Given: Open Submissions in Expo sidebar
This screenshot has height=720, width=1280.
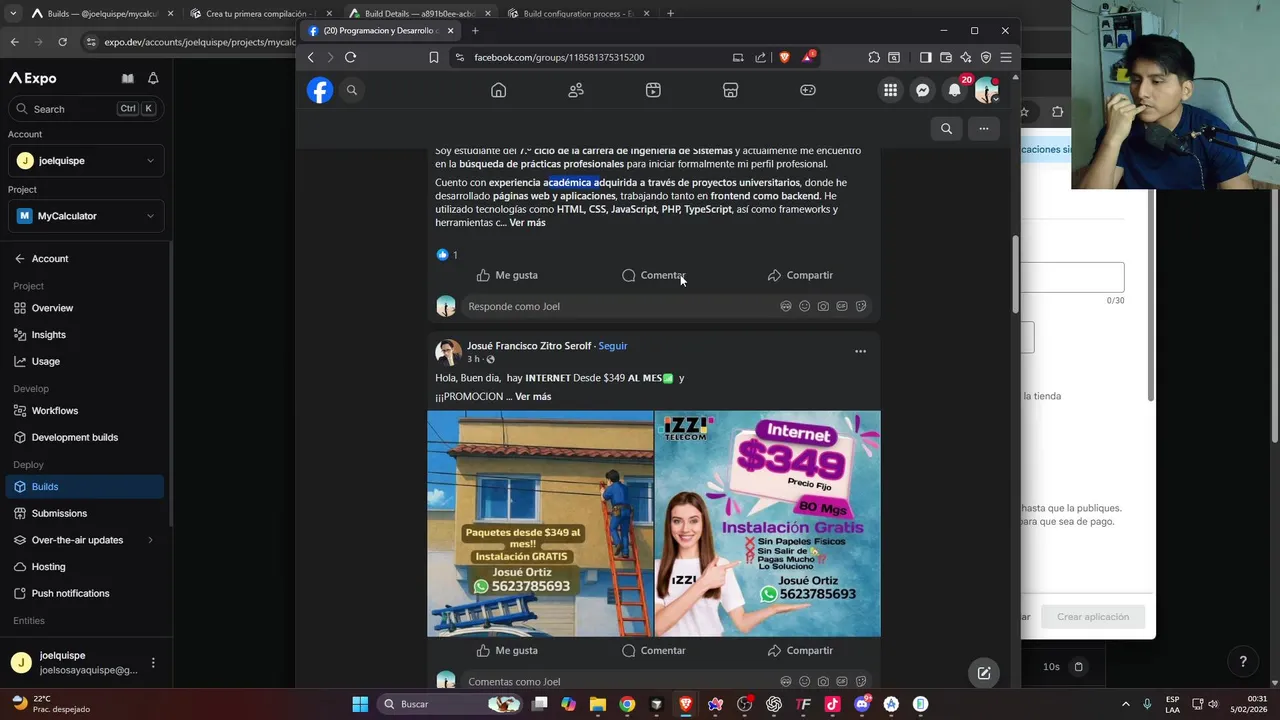Looking at the screenshot, I should (x=85, y=513).
